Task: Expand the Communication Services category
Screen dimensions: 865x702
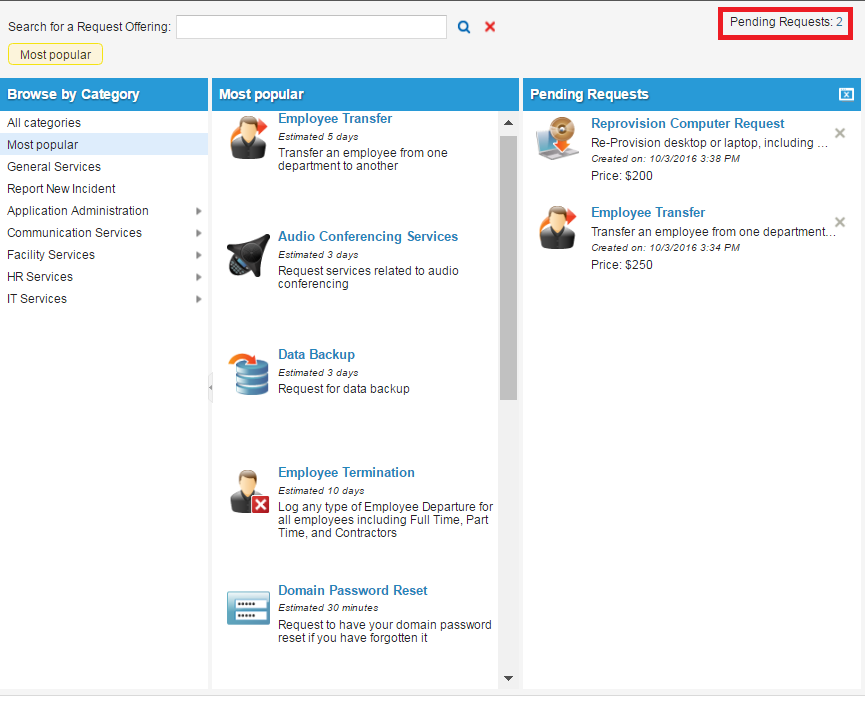Action: tap(198, 233)
